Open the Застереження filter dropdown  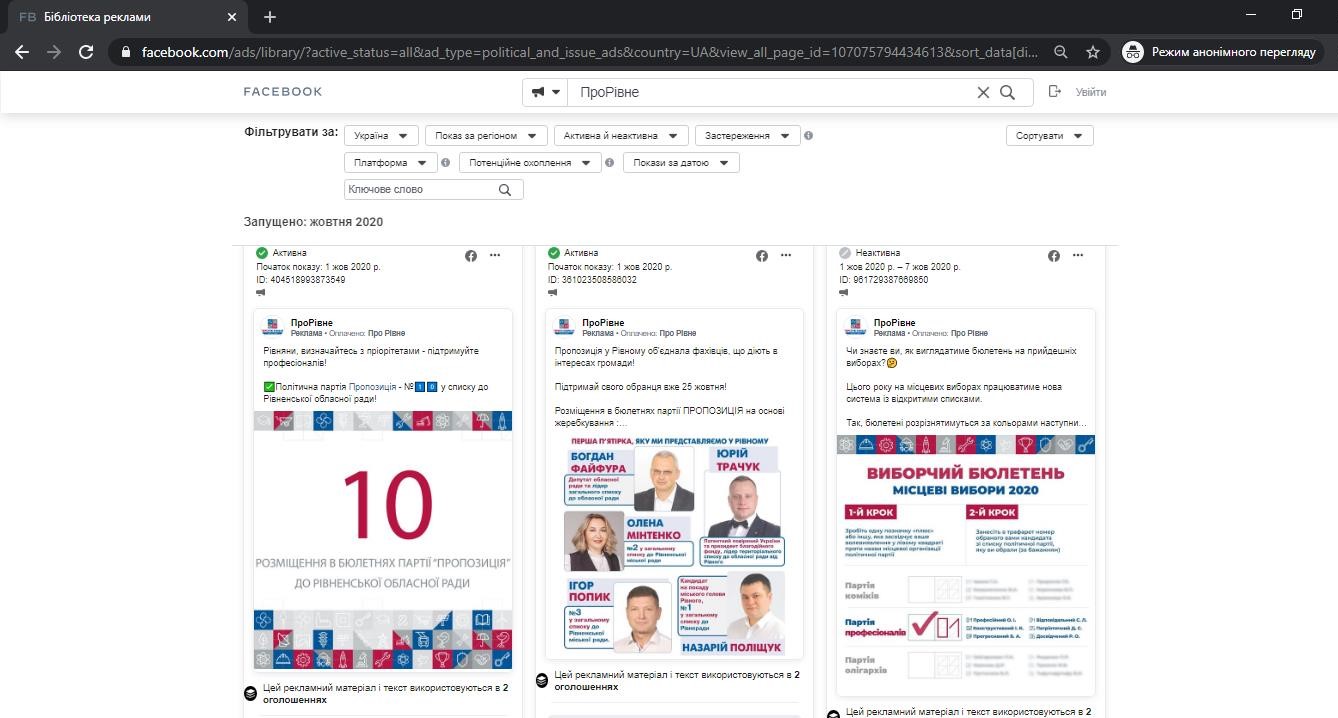click(x=747, y=136)
